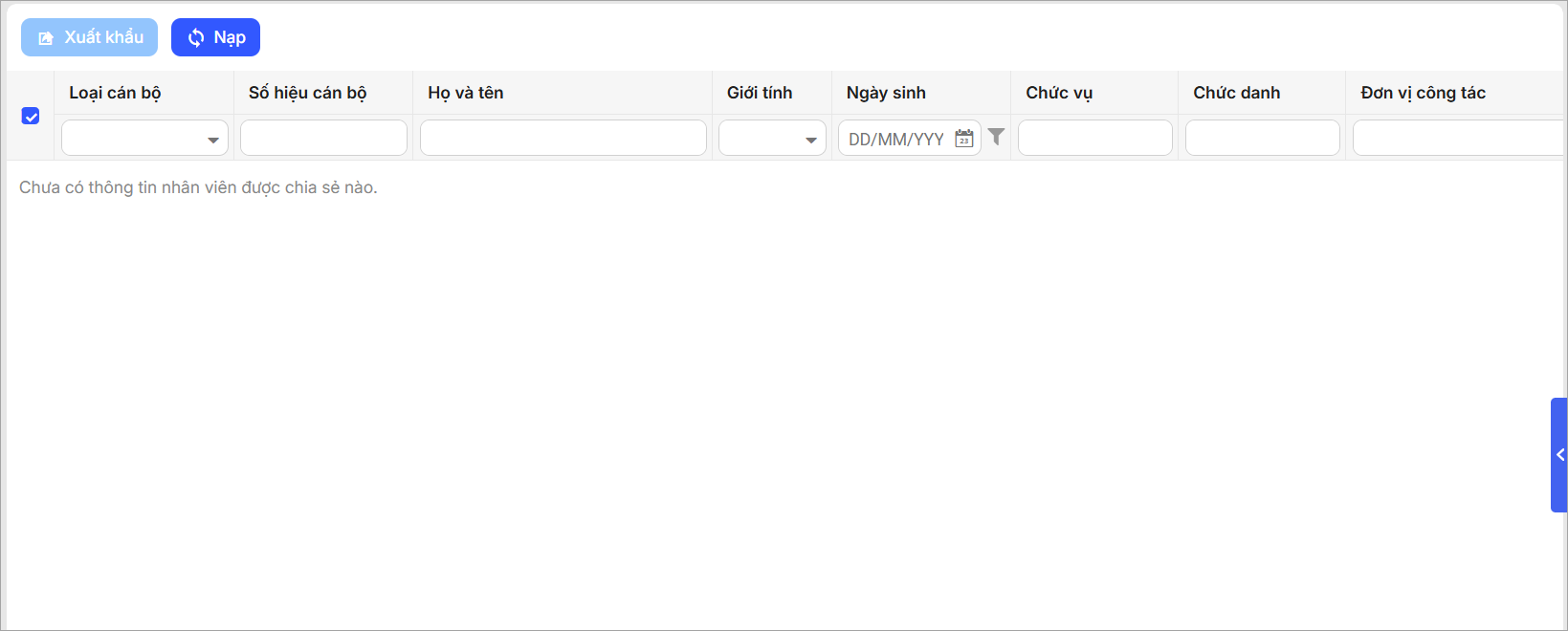
Task: Toggle the select-all checkbox in table header
Action: [31, 116]
